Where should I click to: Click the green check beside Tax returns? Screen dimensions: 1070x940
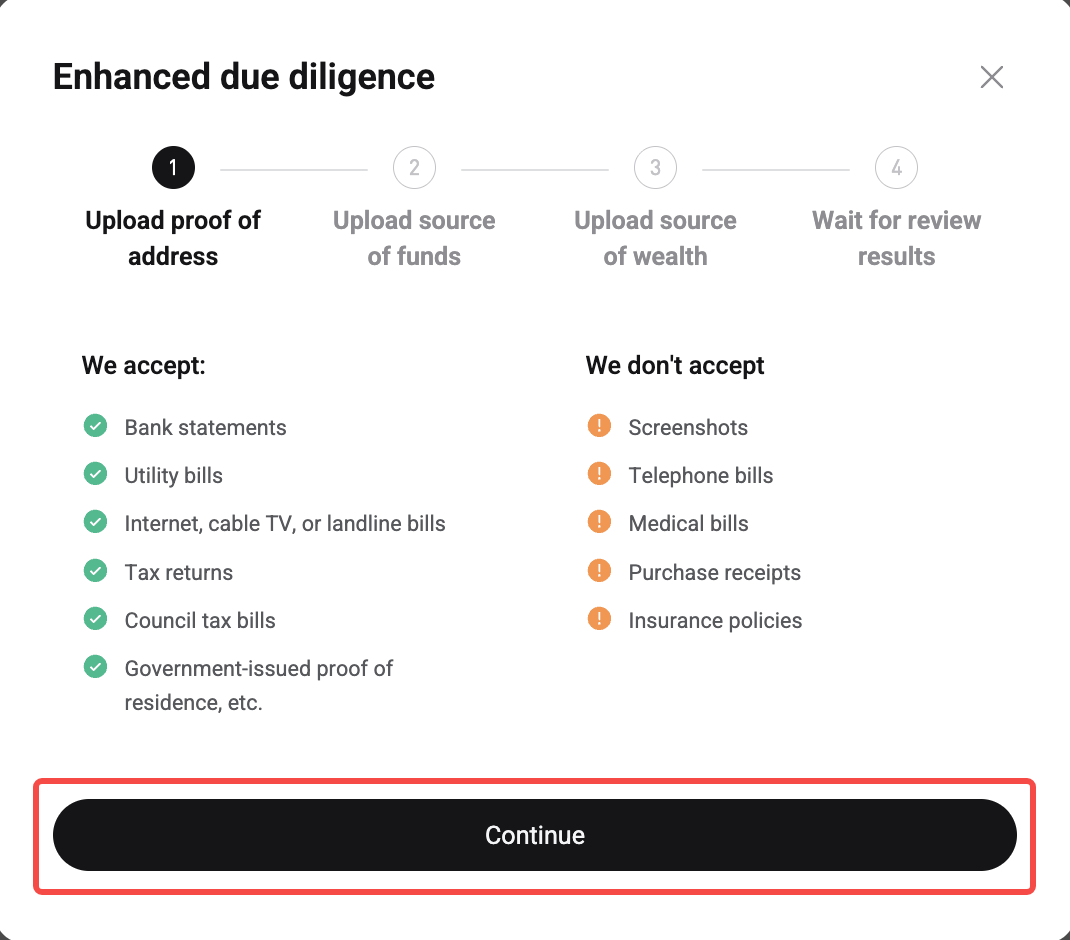click(95, 570)
